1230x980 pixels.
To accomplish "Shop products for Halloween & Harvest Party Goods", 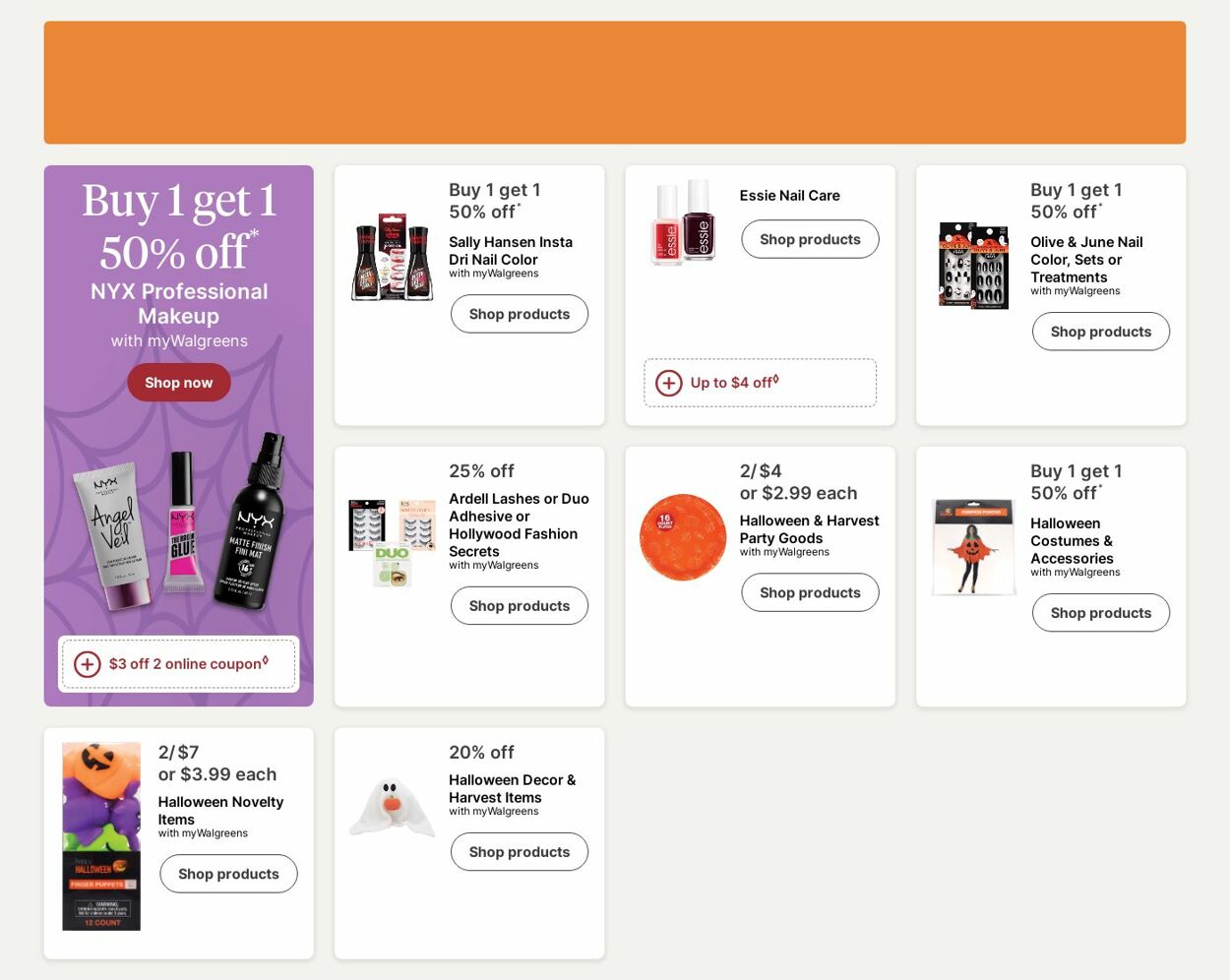I will tap(810, 592).
